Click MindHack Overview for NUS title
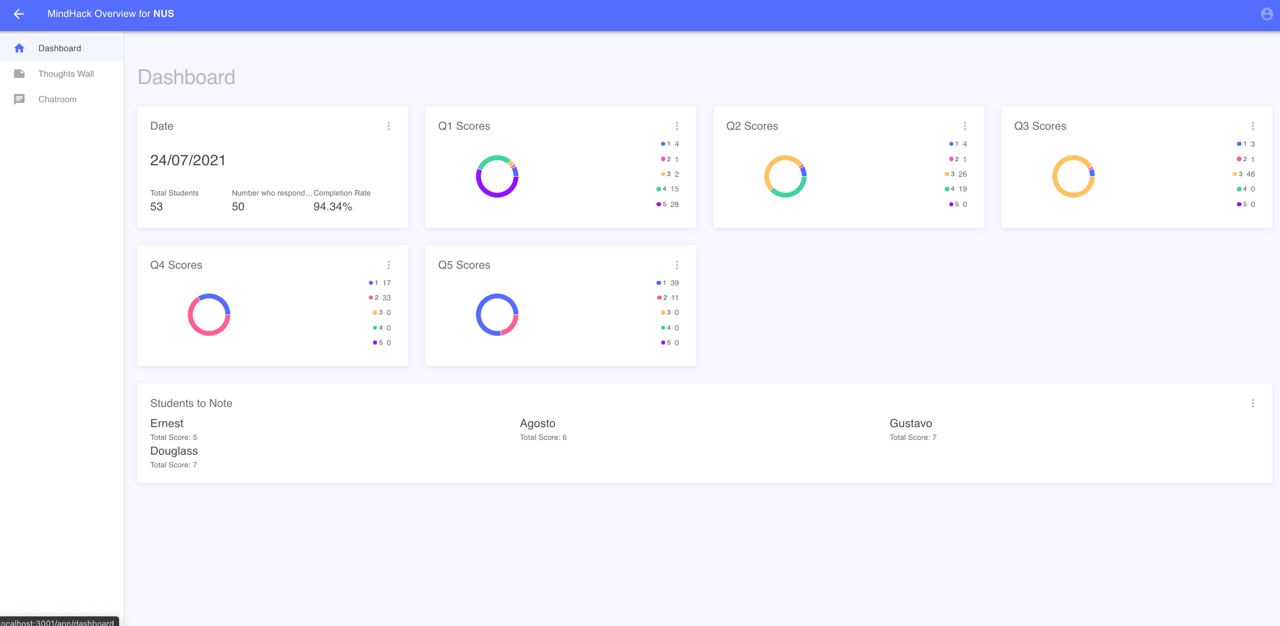The image size is (1280, 626). (x=111, y=14)
